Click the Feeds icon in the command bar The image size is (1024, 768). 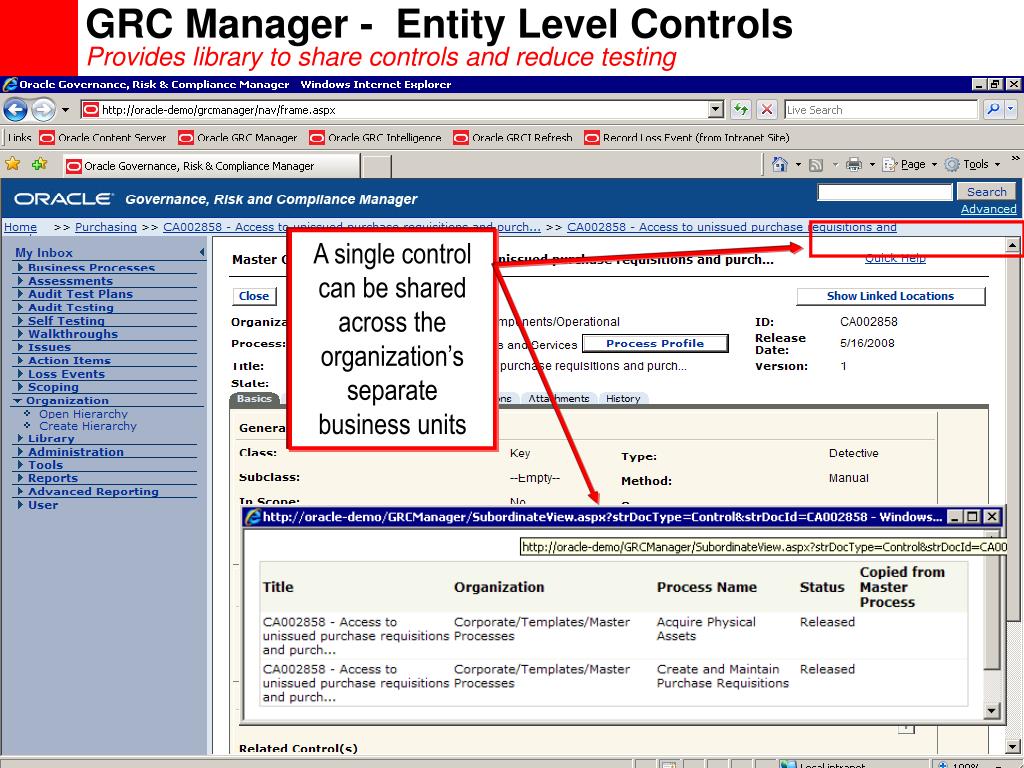[x=816, y=165]
